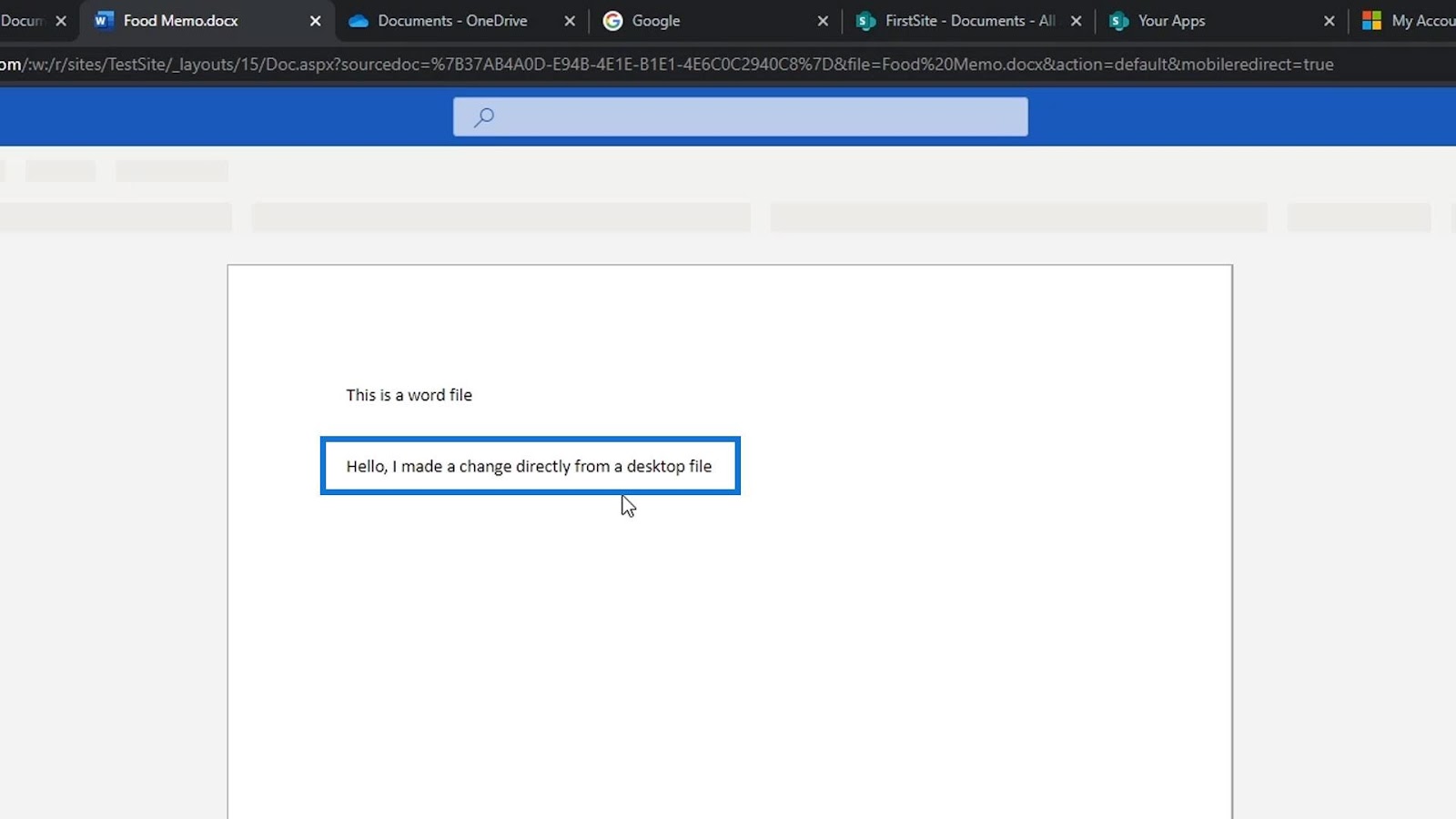The width and height of the screenshot is (1456, 819).
Task: Close the Google tab
Action: [823, 21]
